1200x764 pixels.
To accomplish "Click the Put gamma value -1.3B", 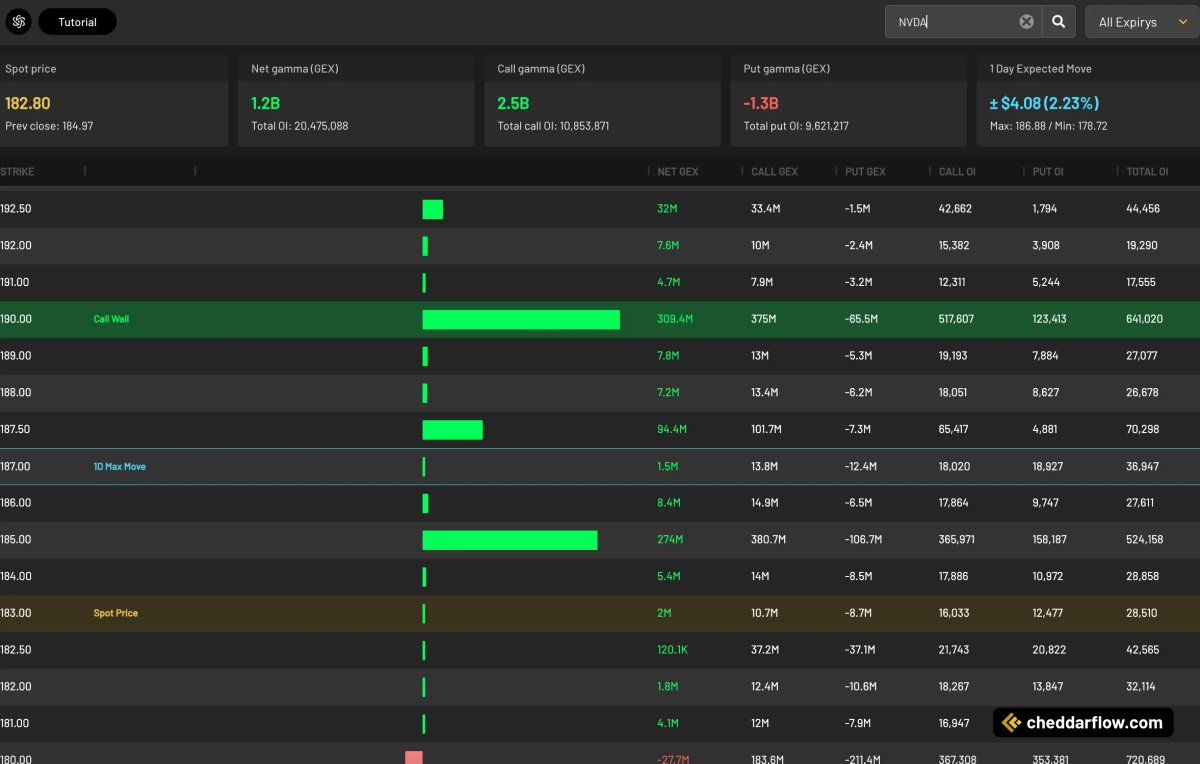I will [x=761, y=103].
